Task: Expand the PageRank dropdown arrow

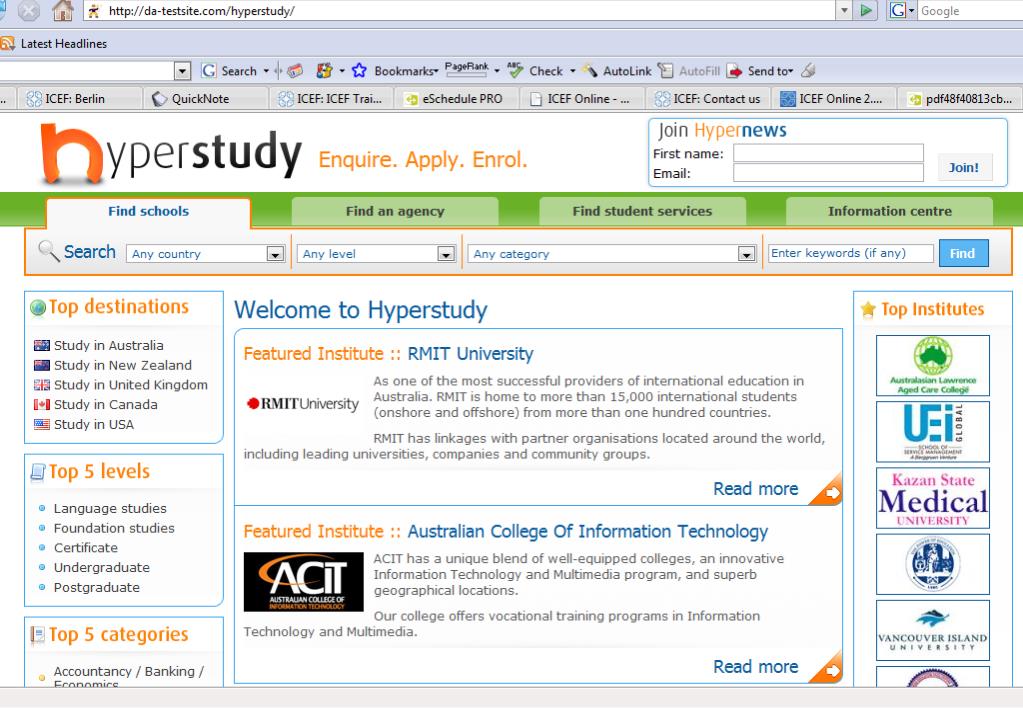Action: [497, 70]
